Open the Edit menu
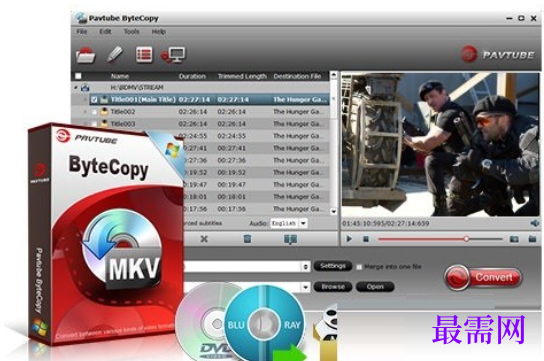This screenshot has height=361, width=544. point(105,32)
